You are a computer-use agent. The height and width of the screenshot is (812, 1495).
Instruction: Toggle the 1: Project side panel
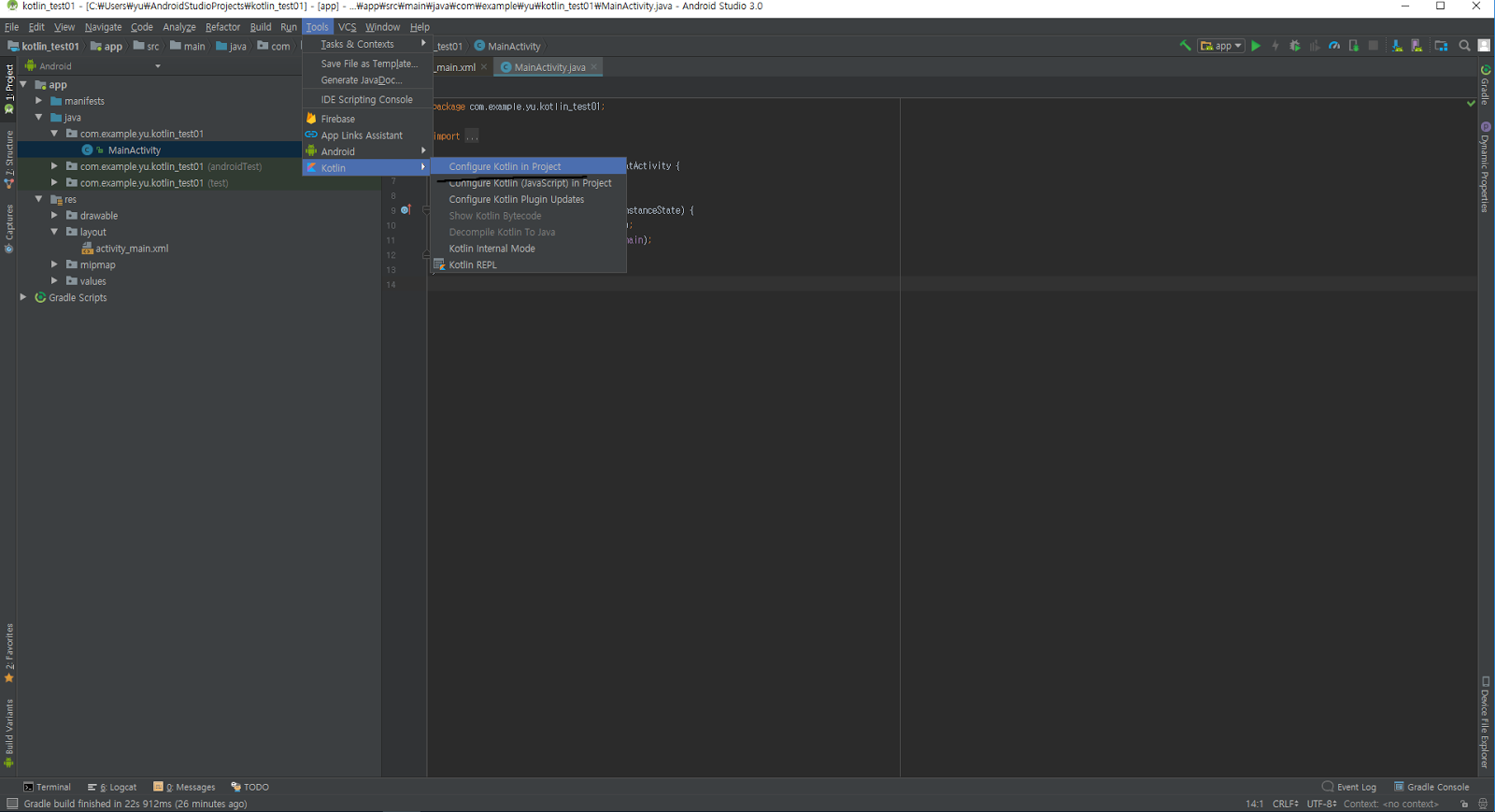click(9, 90)
